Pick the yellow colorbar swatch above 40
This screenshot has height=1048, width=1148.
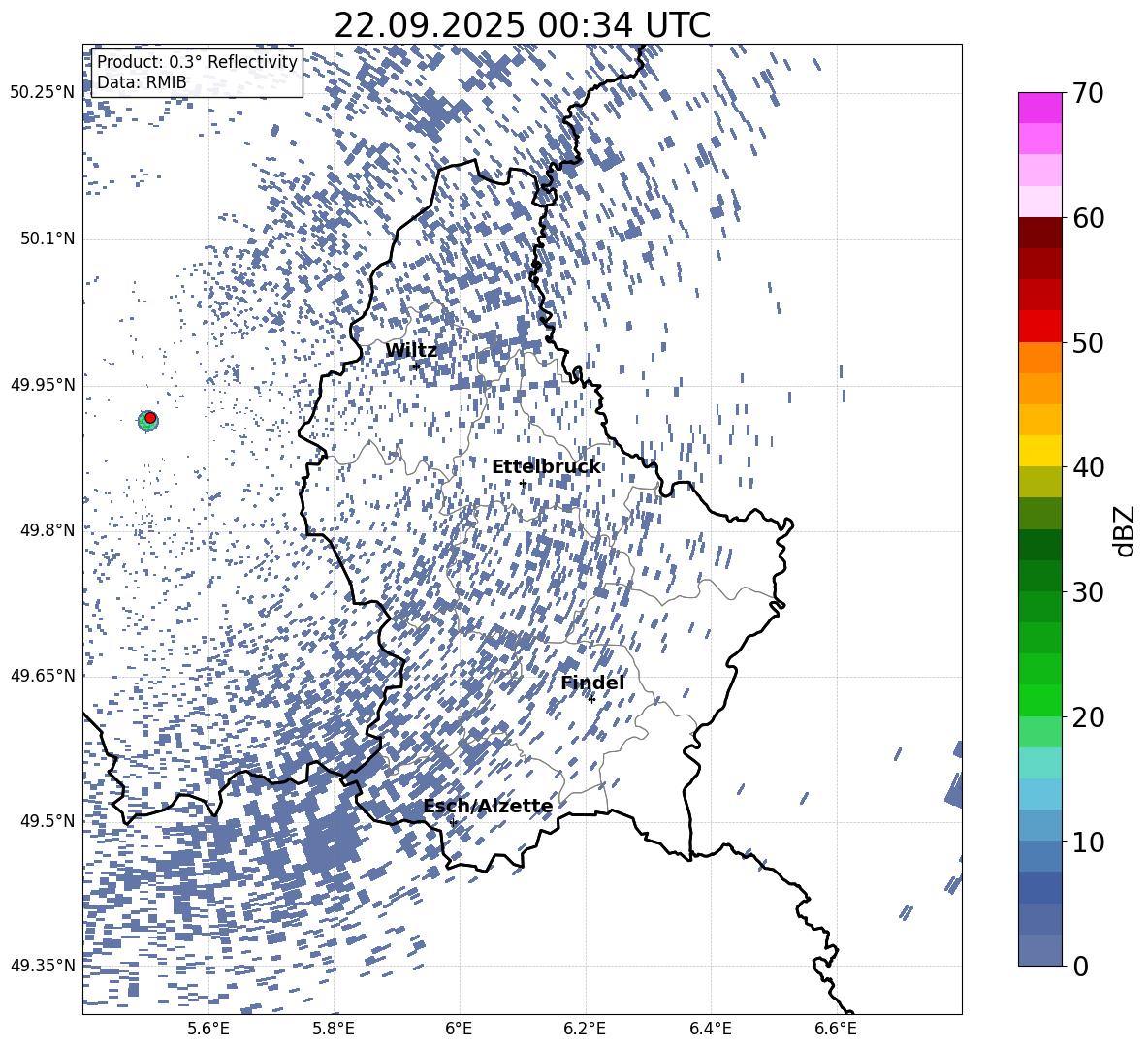point(1040,451)
